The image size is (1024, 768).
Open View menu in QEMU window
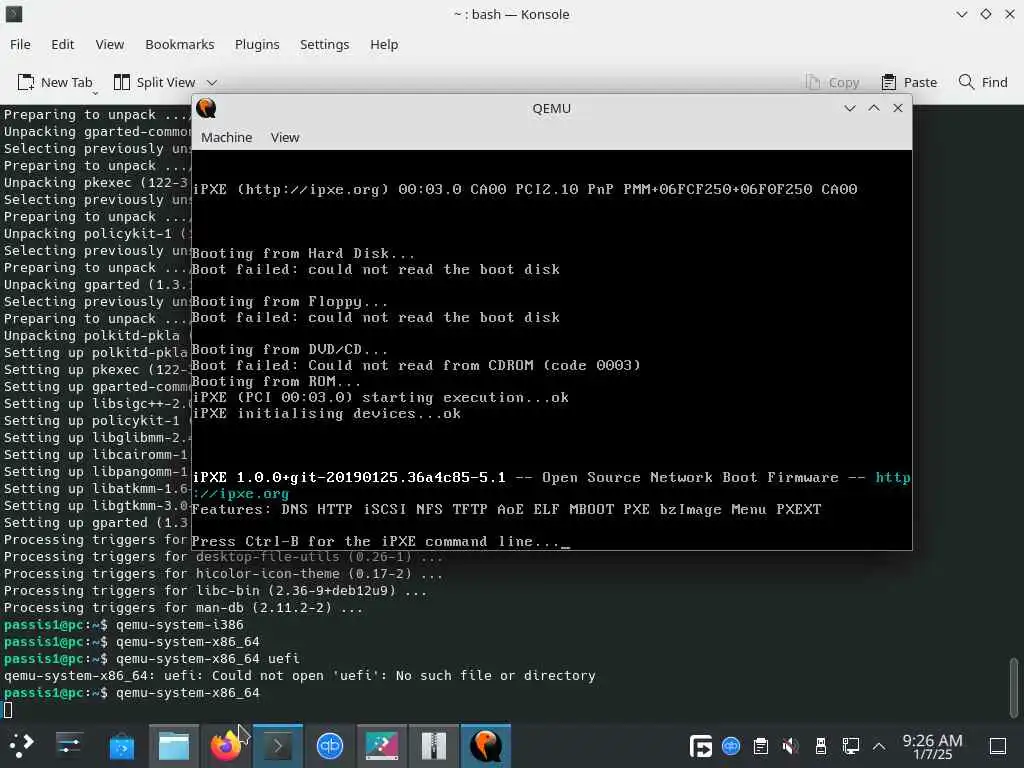pyautogui.click(x=285, y=138)
